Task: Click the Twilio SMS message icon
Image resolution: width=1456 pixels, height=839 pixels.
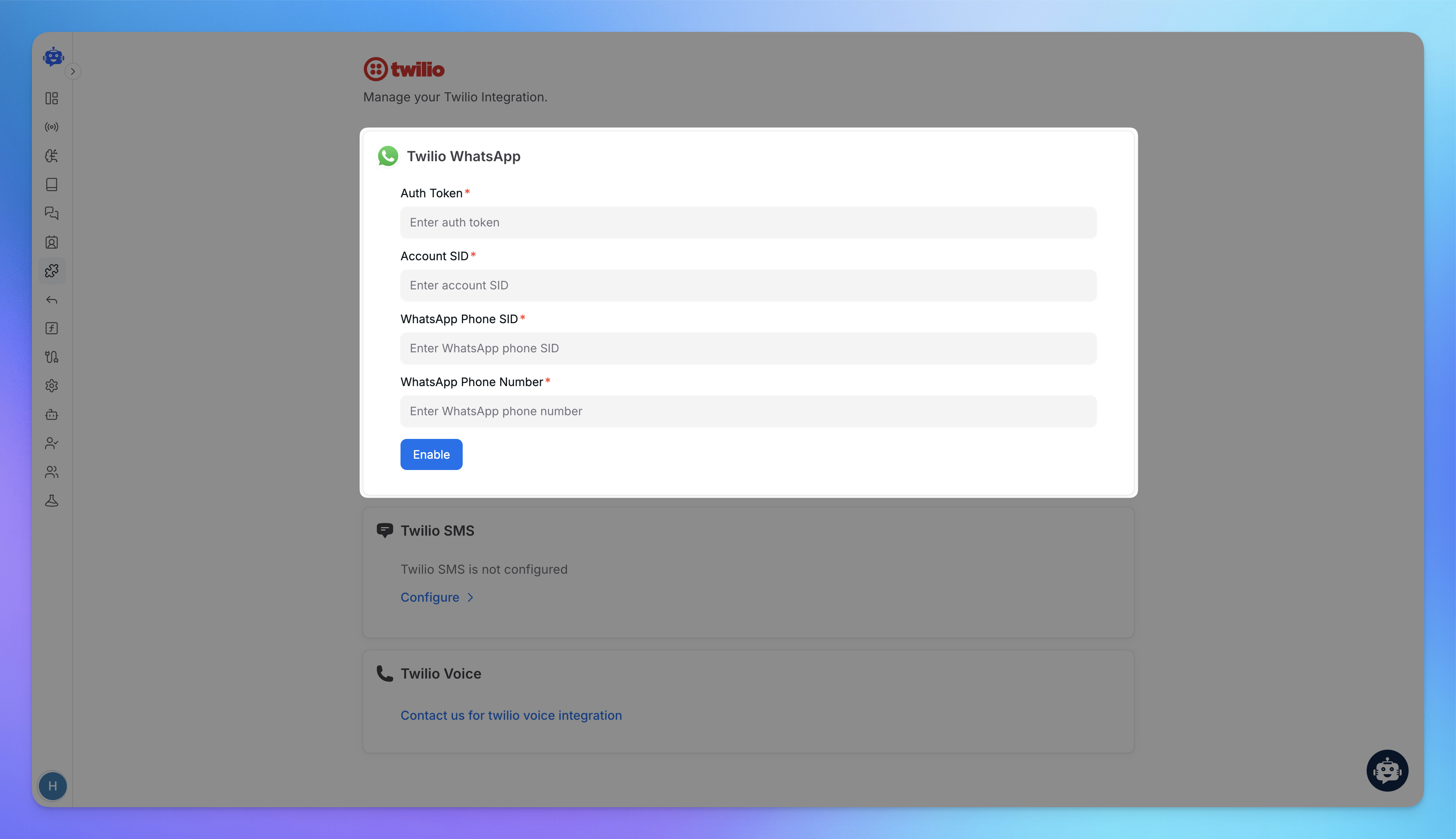Action: pos(385,531)
